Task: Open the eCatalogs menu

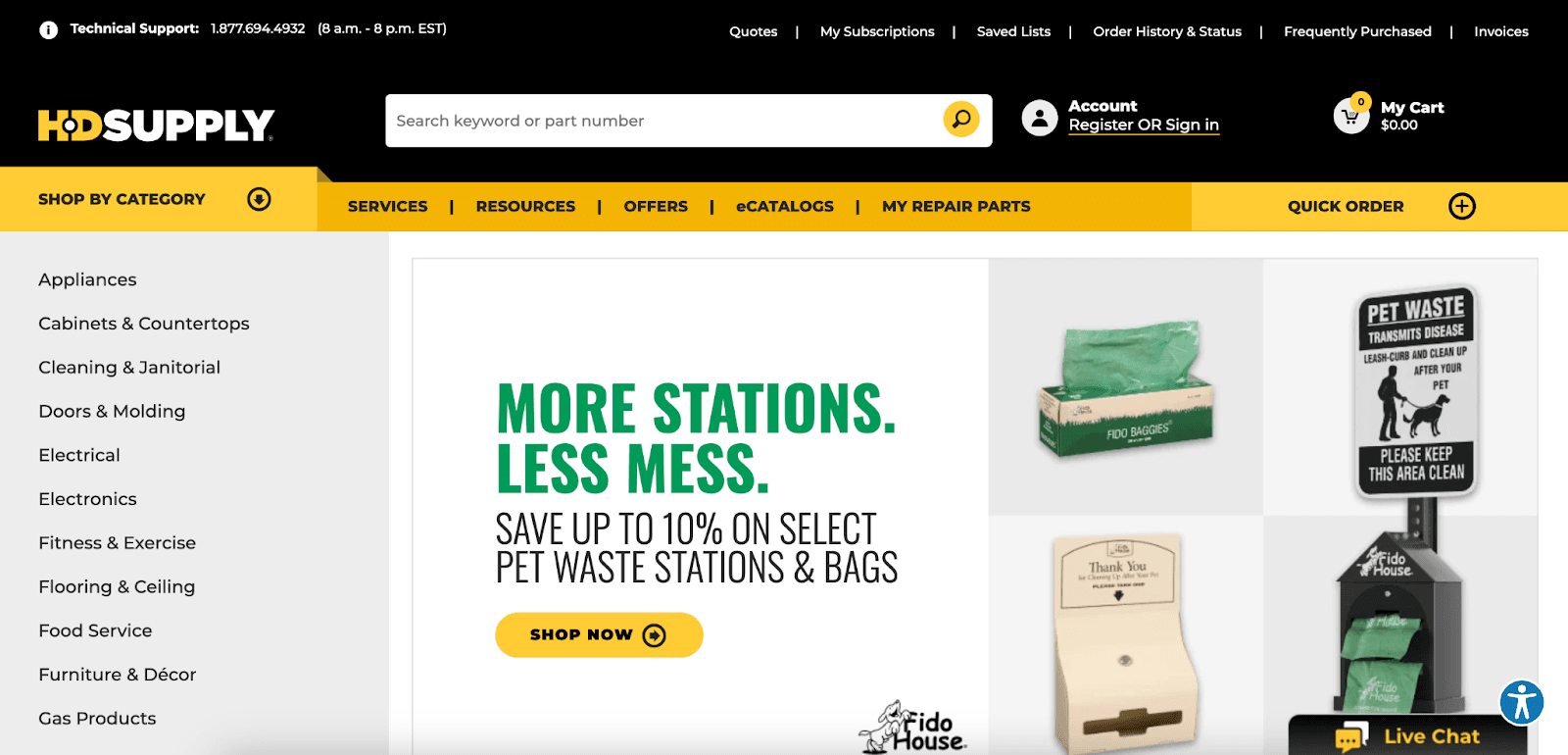Action: point(785,206)
